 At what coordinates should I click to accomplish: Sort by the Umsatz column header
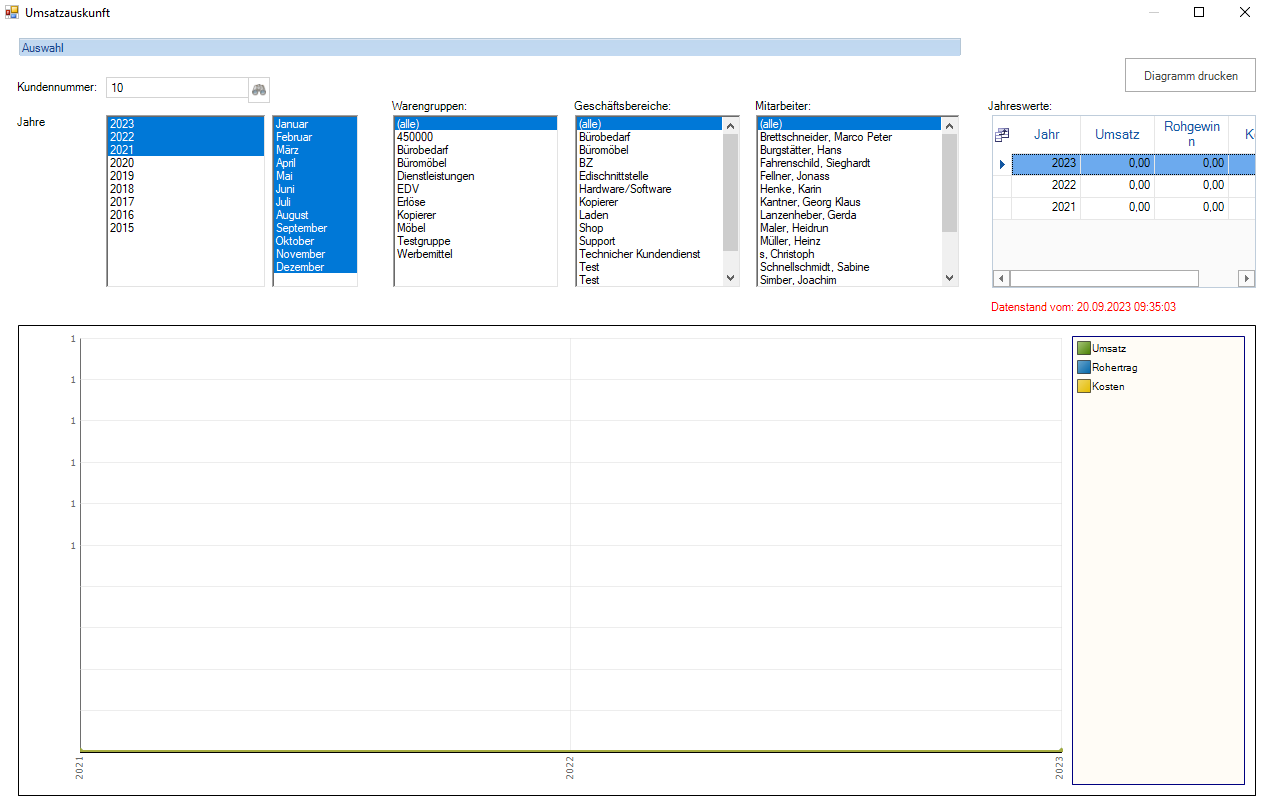tap(1116, 134)
